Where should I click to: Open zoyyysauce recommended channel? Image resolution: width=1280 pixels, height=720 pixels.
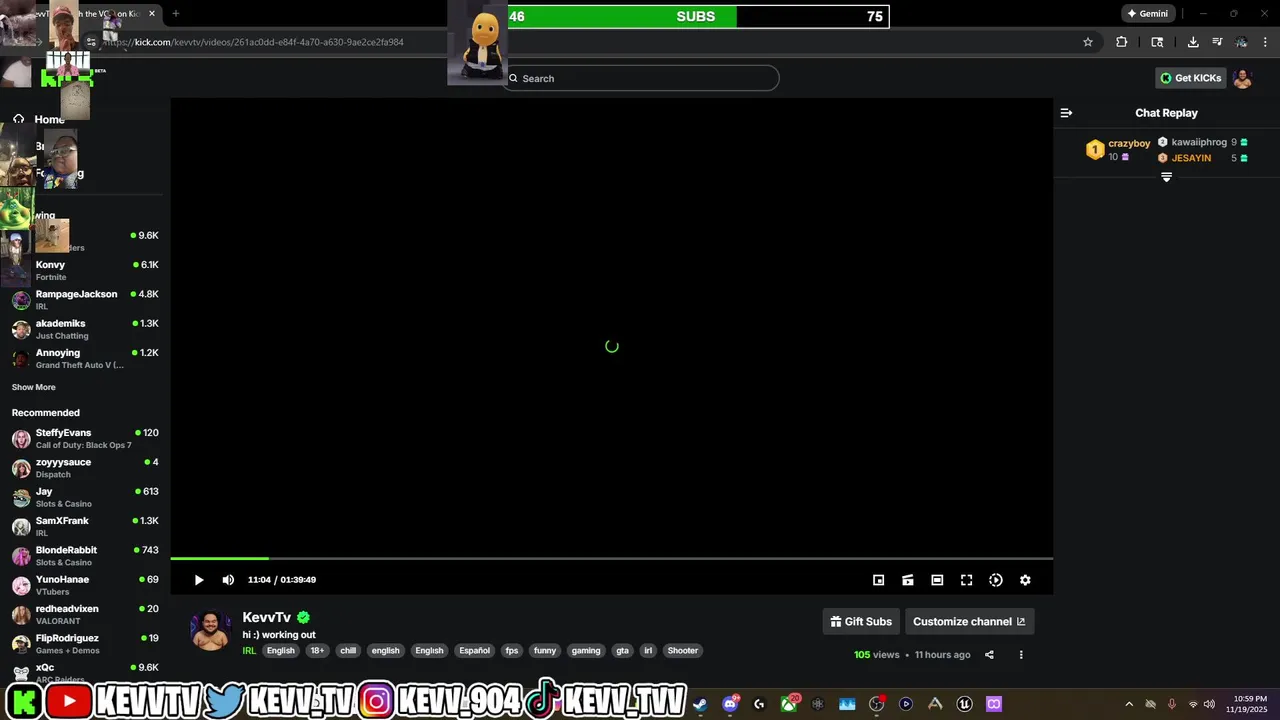coord(85,468)
